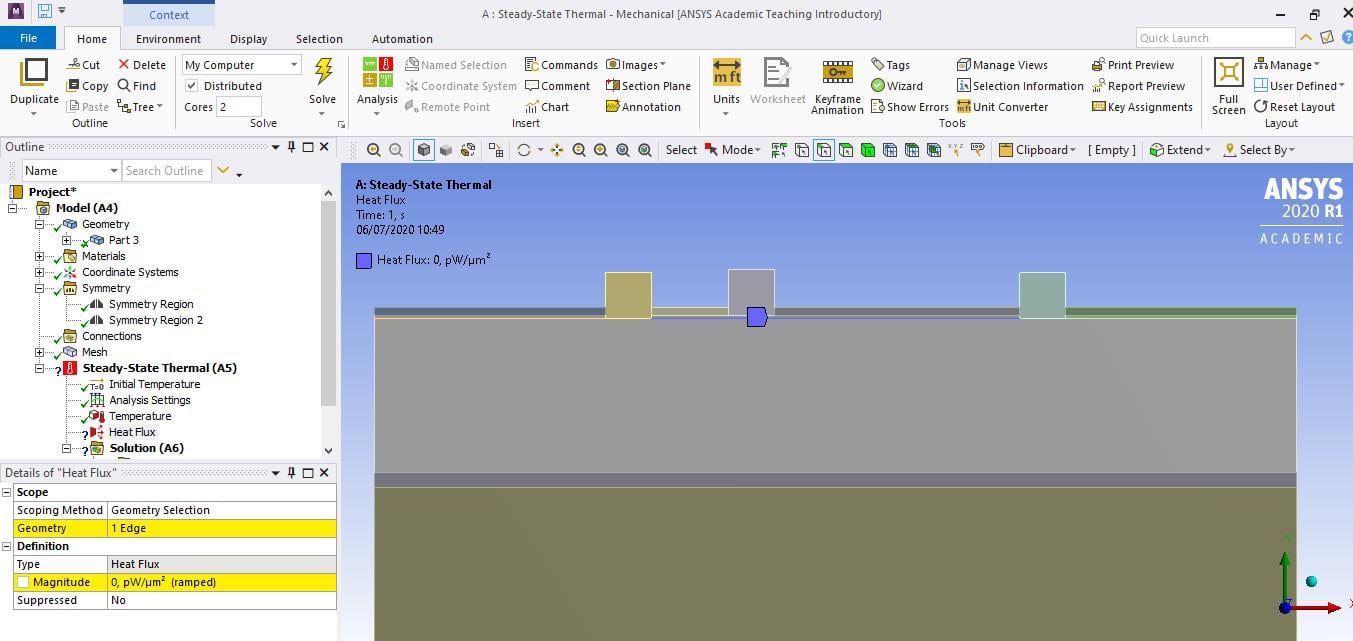
Task: Click in the Cores number field
Action: [239, 107]
